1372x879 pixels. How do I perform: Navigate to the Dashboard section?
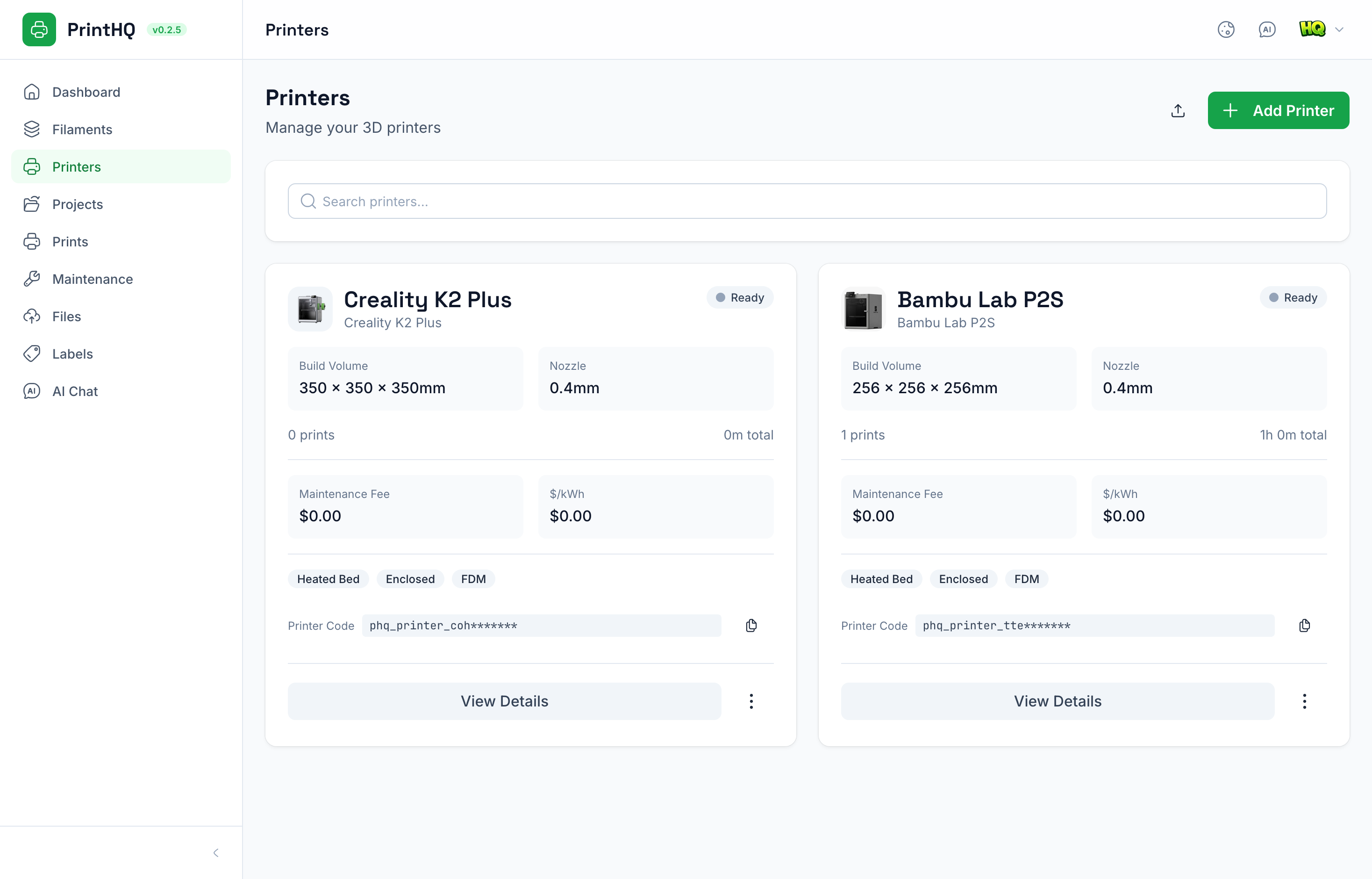(x=86, y=92)
